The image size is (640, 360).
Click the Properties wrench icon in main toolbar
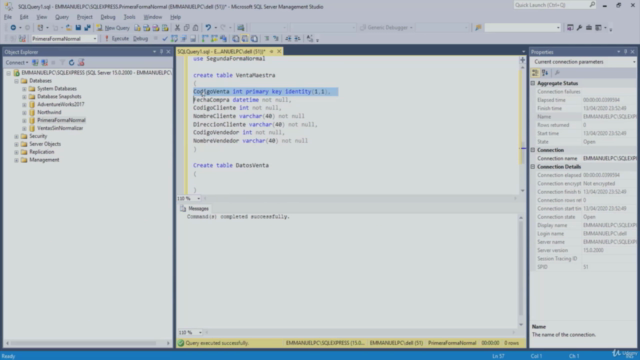pos(579,28)
